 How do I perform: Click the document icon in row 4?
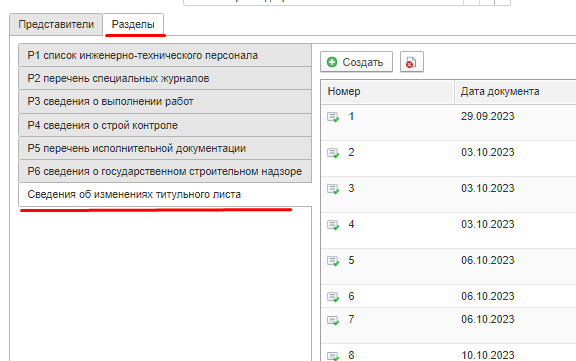pyautogui.click(x=333, y=225)
